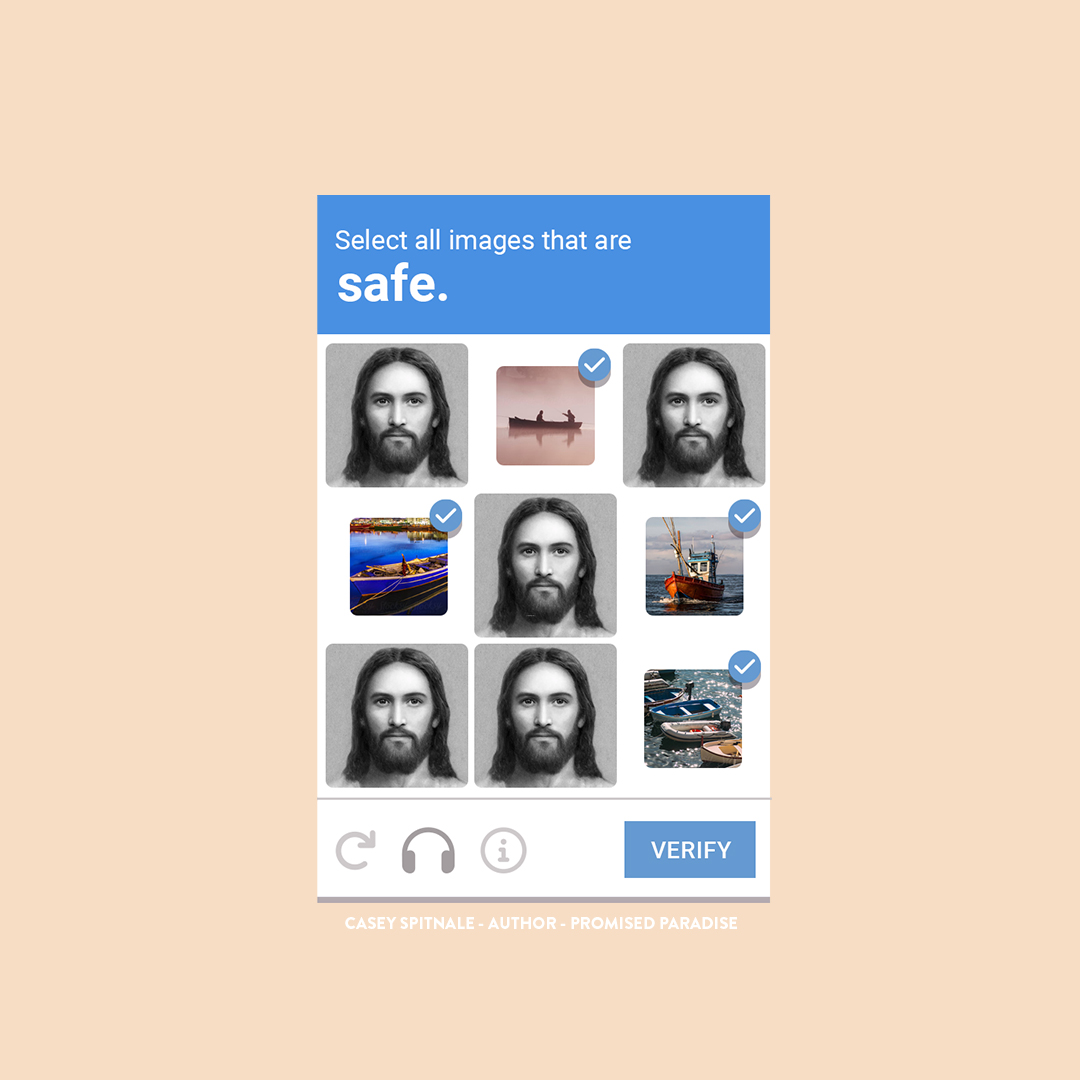Click the word safe in header
This screenshot has height=1080, width=1080.
[x=393, y=284]
